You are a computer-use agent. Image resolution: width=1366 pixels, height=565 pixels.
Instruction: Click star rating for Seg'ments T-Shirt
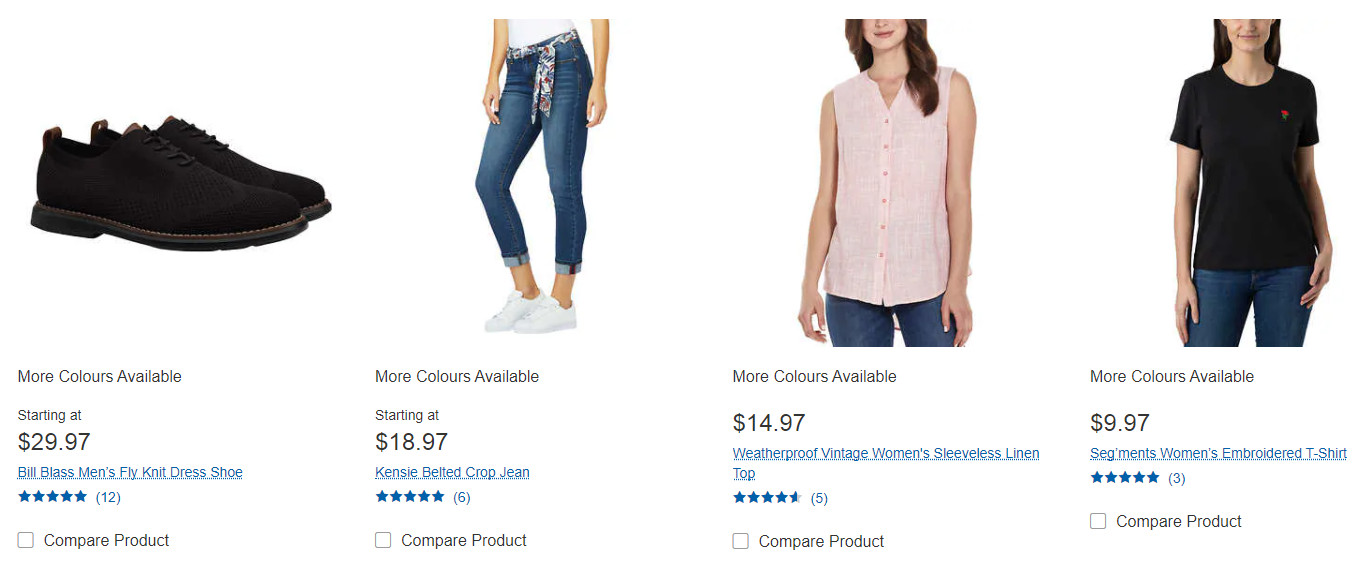(1125, 478)
